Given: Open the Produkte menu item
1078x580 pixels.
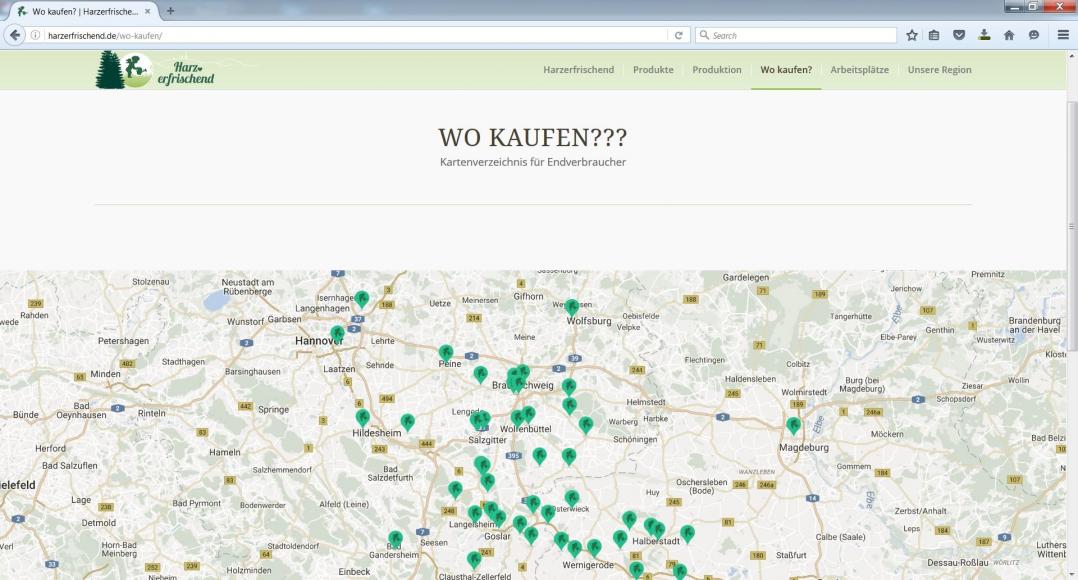Looking at the screenshot, I should [x=653, y=70].
